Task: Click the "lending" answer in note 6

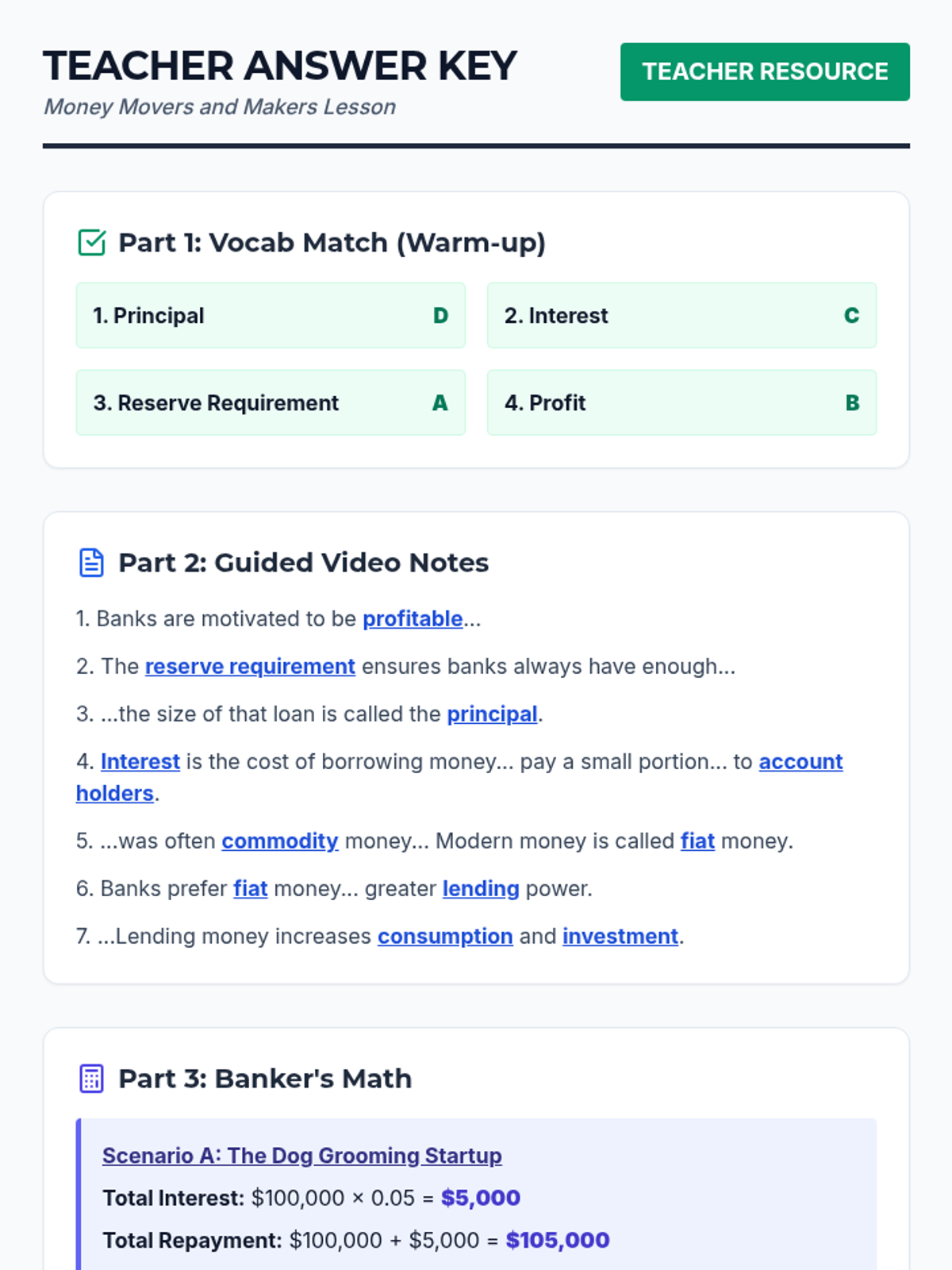Action: [481, 889]
